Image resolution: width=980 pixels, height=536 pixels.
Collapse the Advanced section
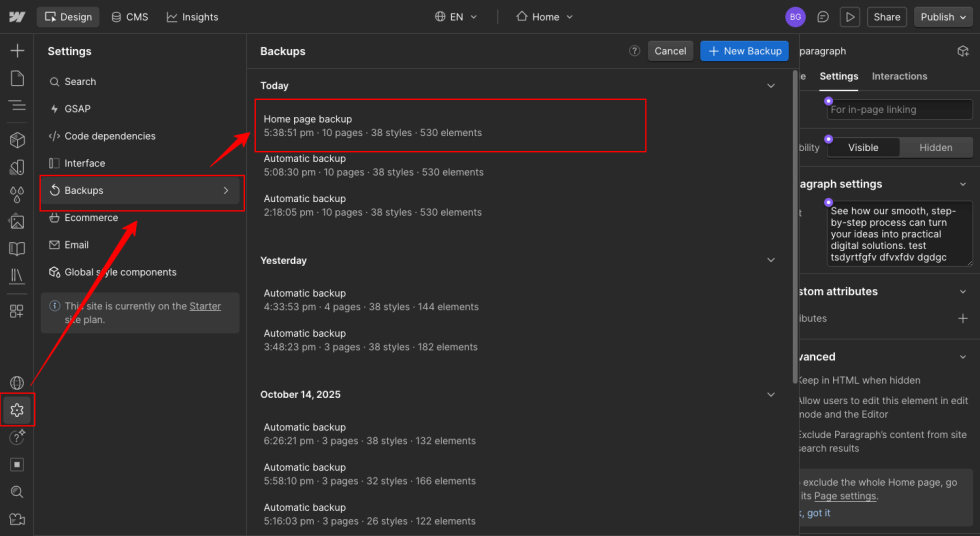pos(962,357)
